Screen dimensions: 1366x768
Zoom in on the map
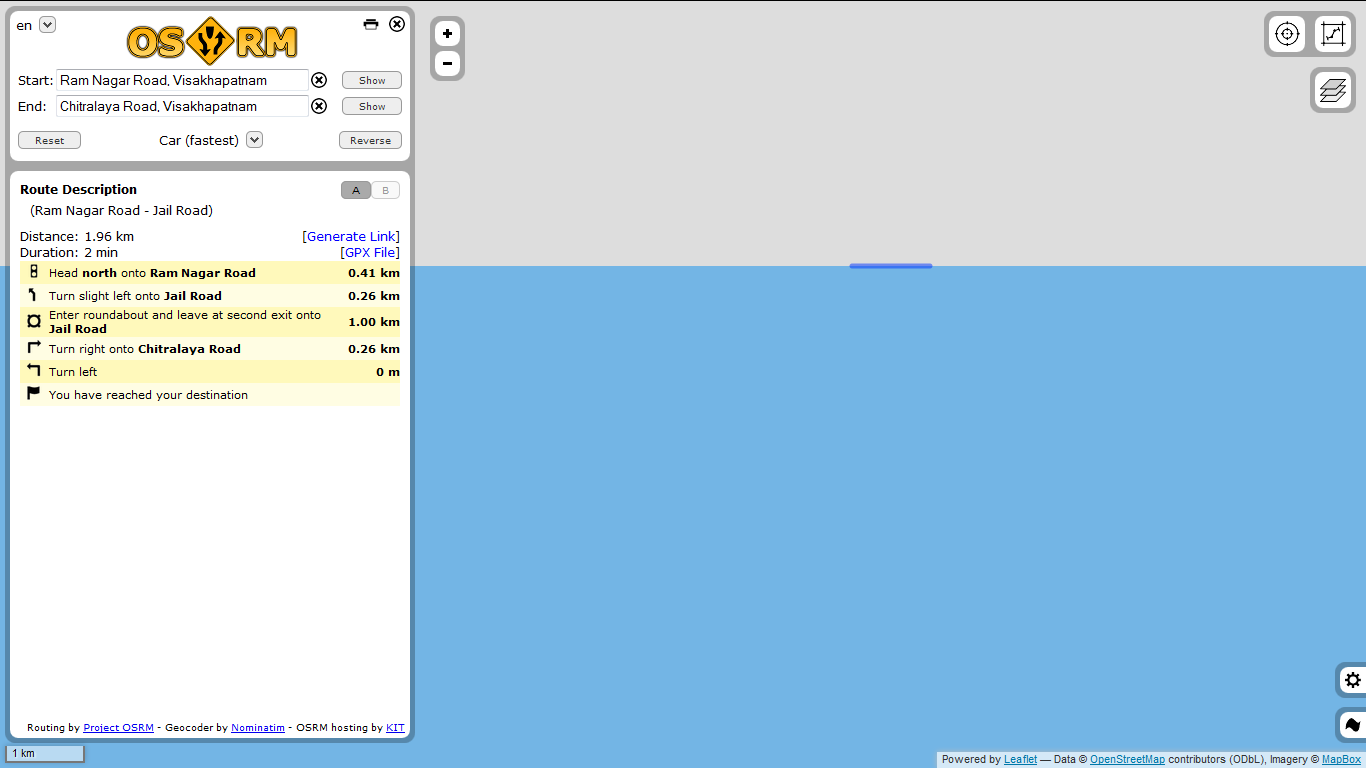pos(447,34)
